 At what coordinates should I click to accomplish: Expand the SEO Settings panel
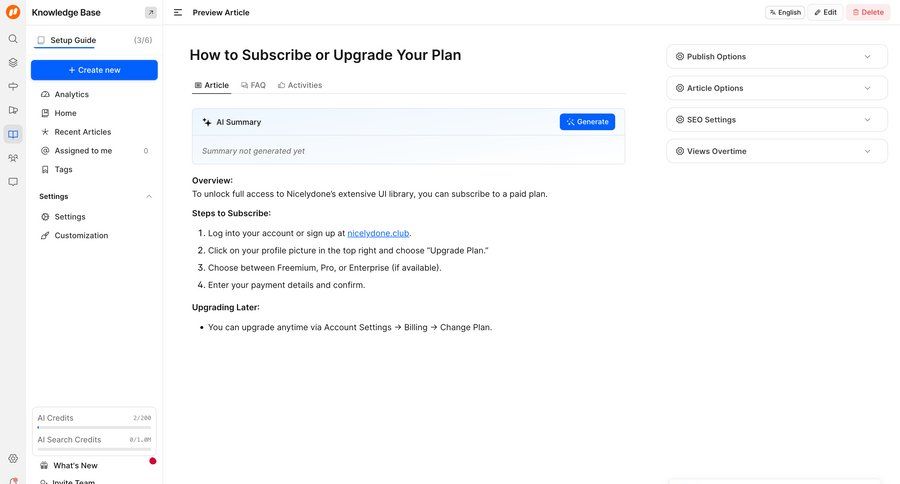(777, 119)
